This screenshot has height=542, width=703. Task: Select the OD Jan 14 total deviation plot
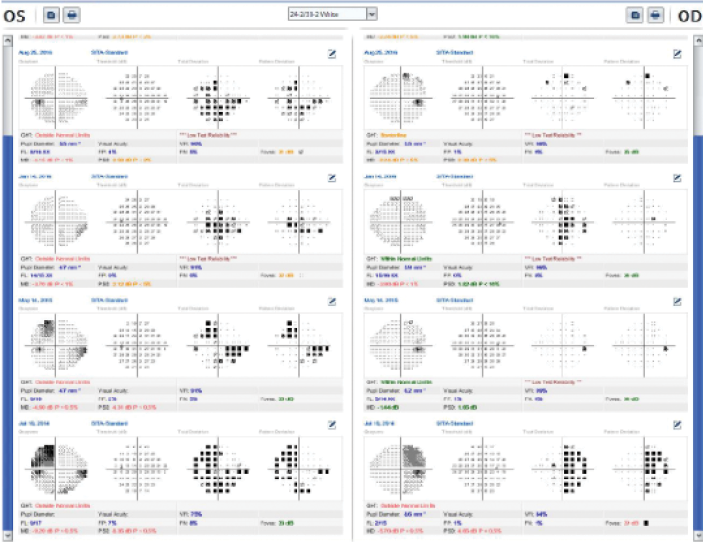click(563, 221)
